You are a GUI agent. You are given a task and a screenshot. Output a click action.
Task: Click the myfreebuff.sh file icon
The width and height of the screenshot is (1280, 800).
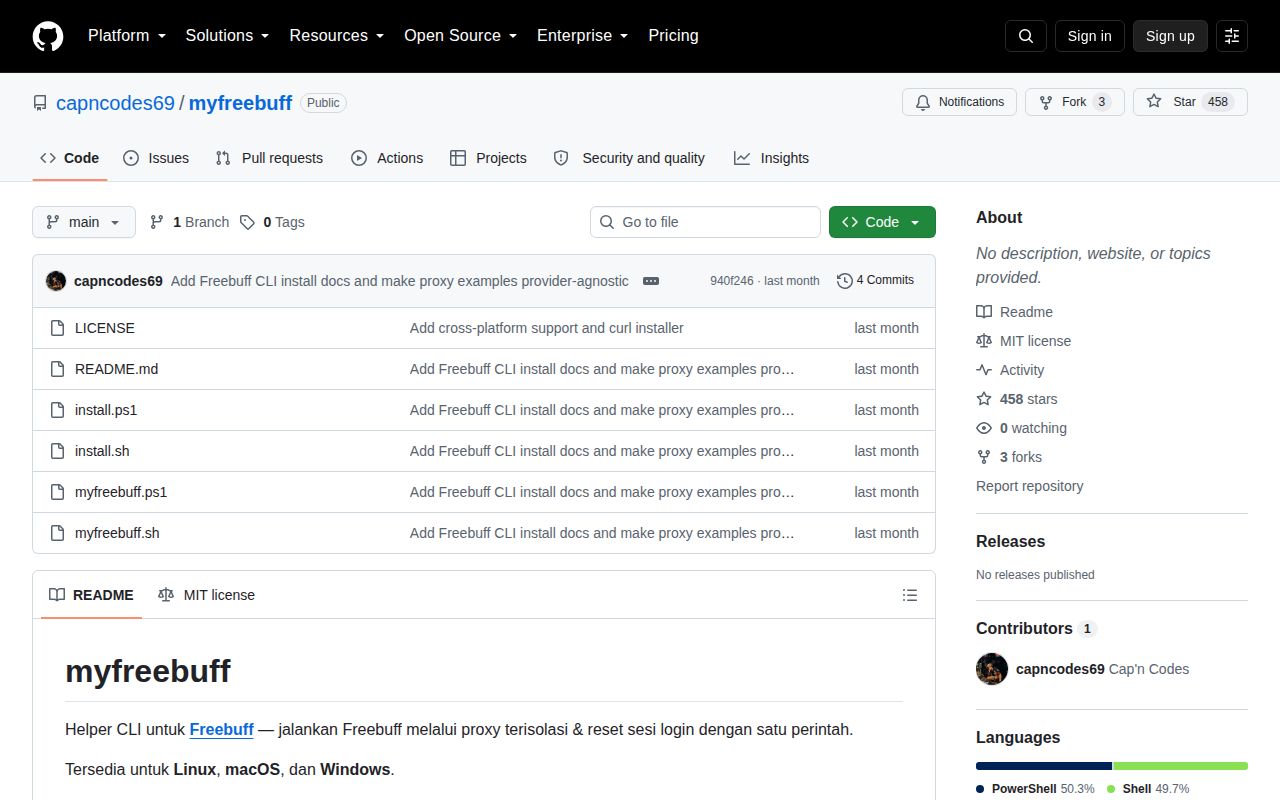click(57, 533)
